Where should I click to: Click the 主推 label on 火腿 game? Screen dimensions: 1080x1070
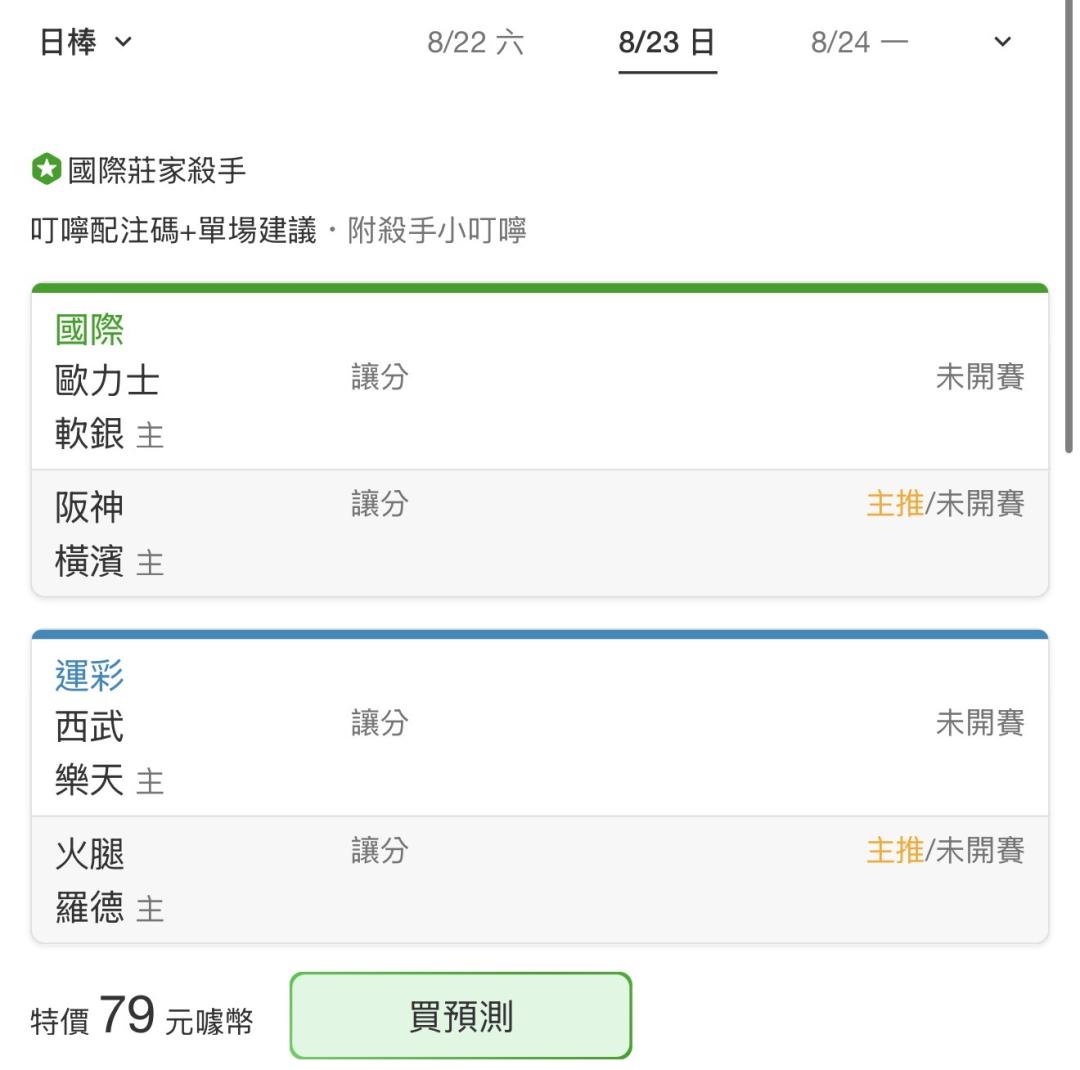[895, 850]
